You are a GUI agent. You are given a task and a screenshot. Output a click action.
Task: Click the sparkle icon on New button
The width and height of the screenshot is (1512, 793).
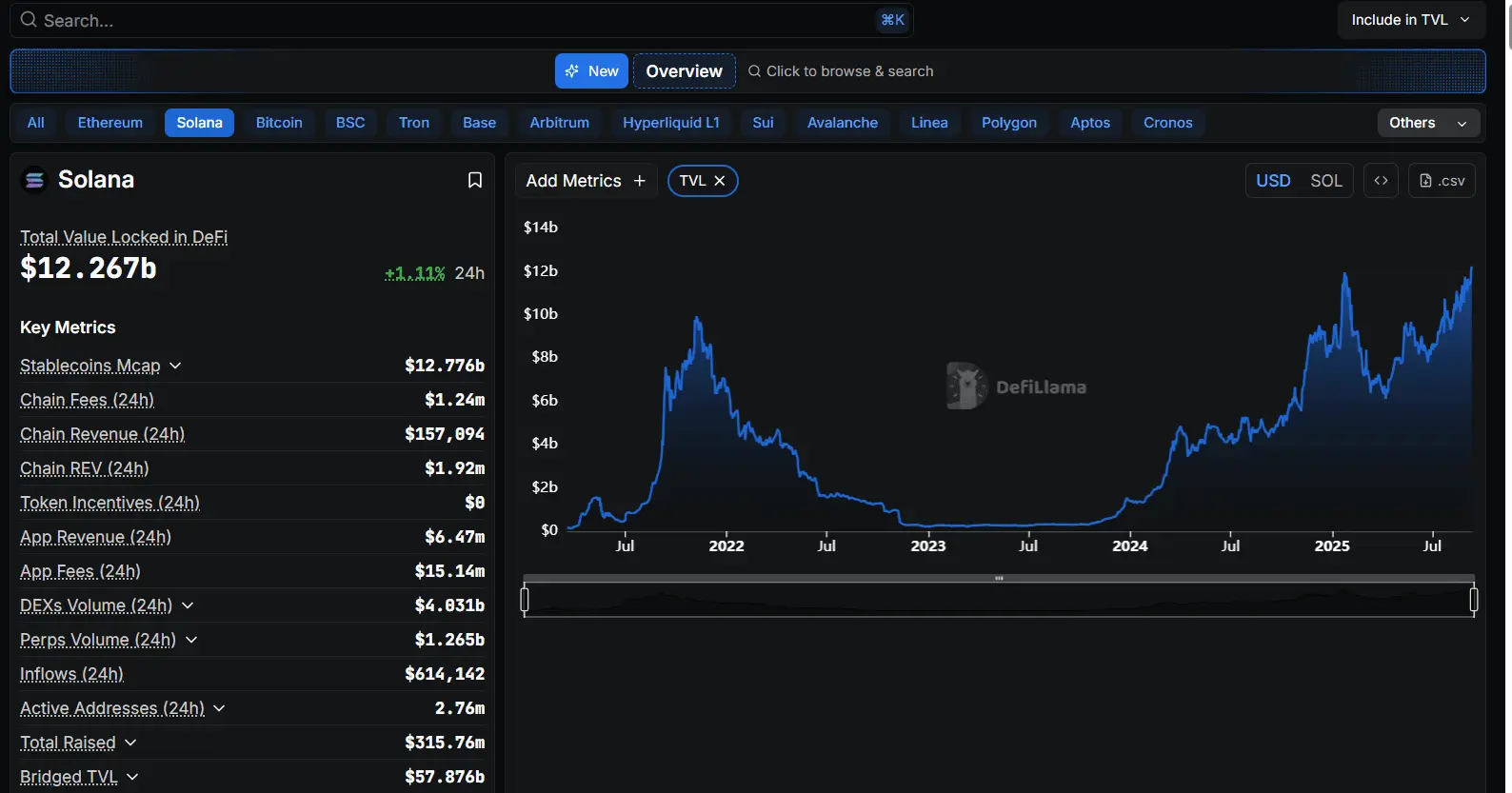tap(572, 71)
